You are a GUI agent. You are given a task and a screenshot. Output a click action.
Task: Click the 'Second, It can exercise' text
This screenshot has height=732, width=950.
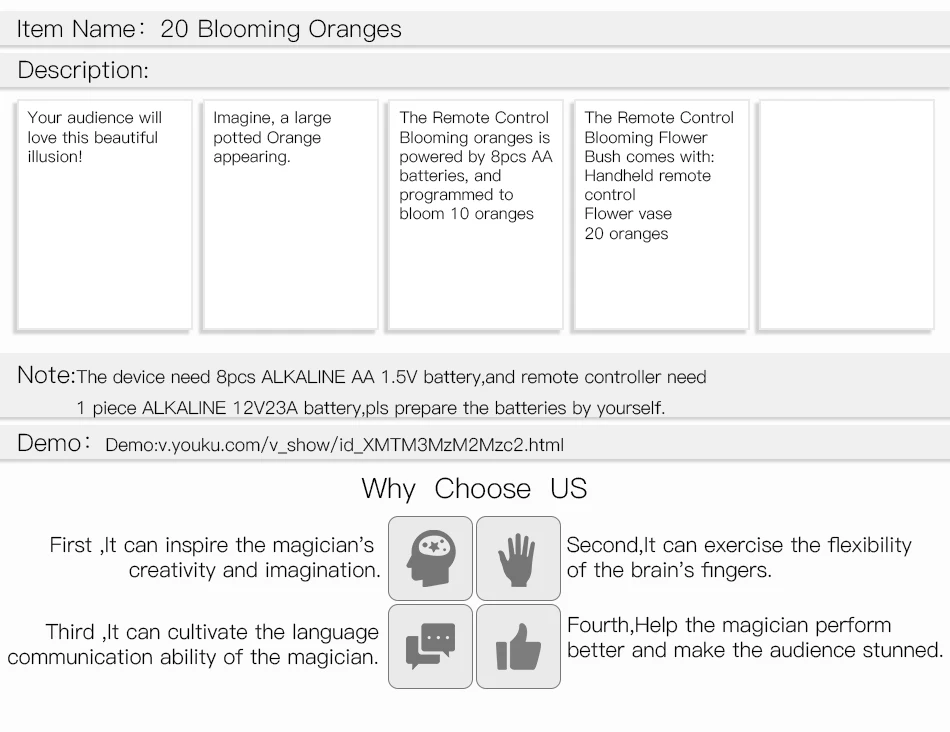(x=739, y=557)
